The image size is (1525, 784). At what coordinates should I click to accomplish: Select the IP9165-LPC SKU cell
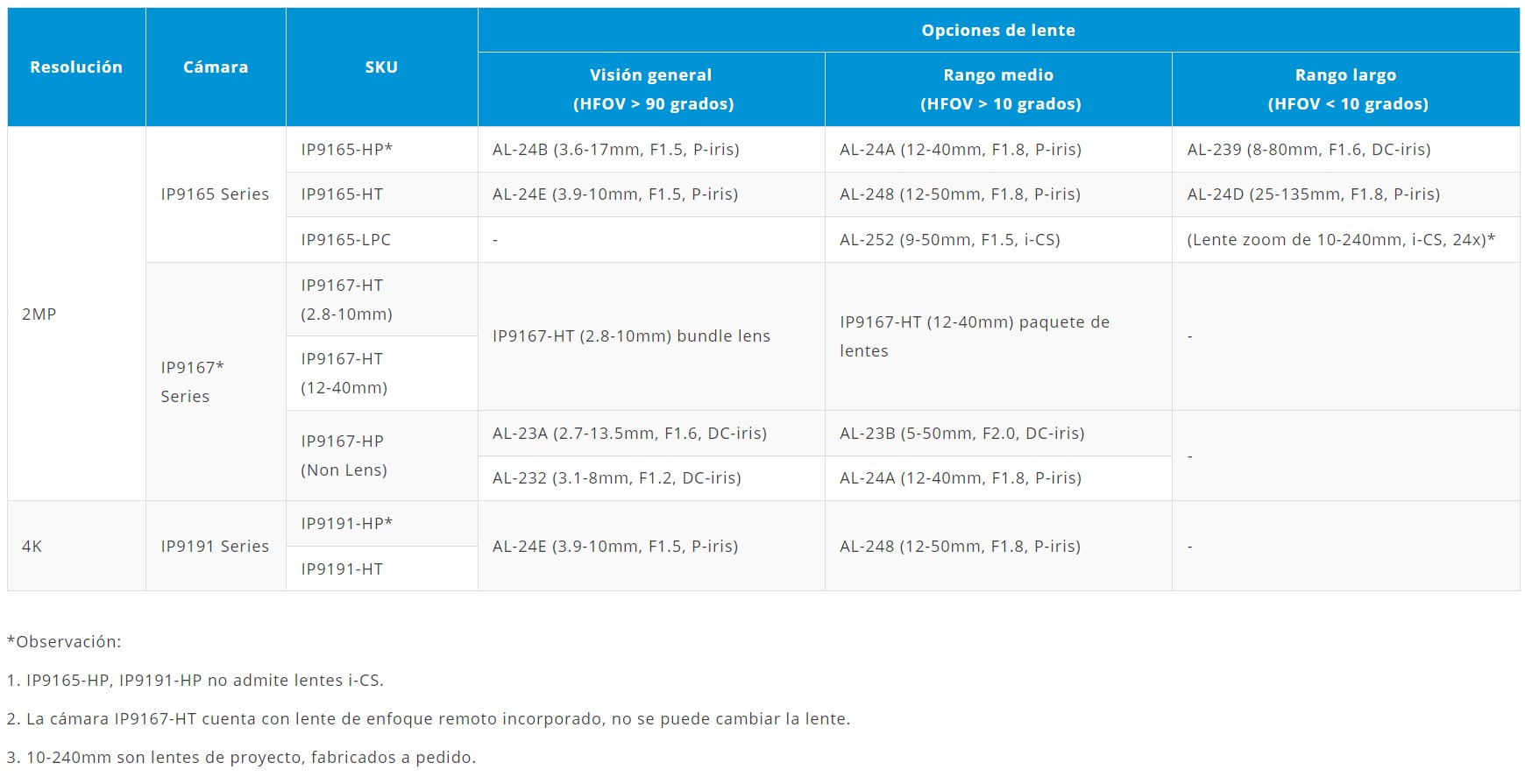point(346,240)
